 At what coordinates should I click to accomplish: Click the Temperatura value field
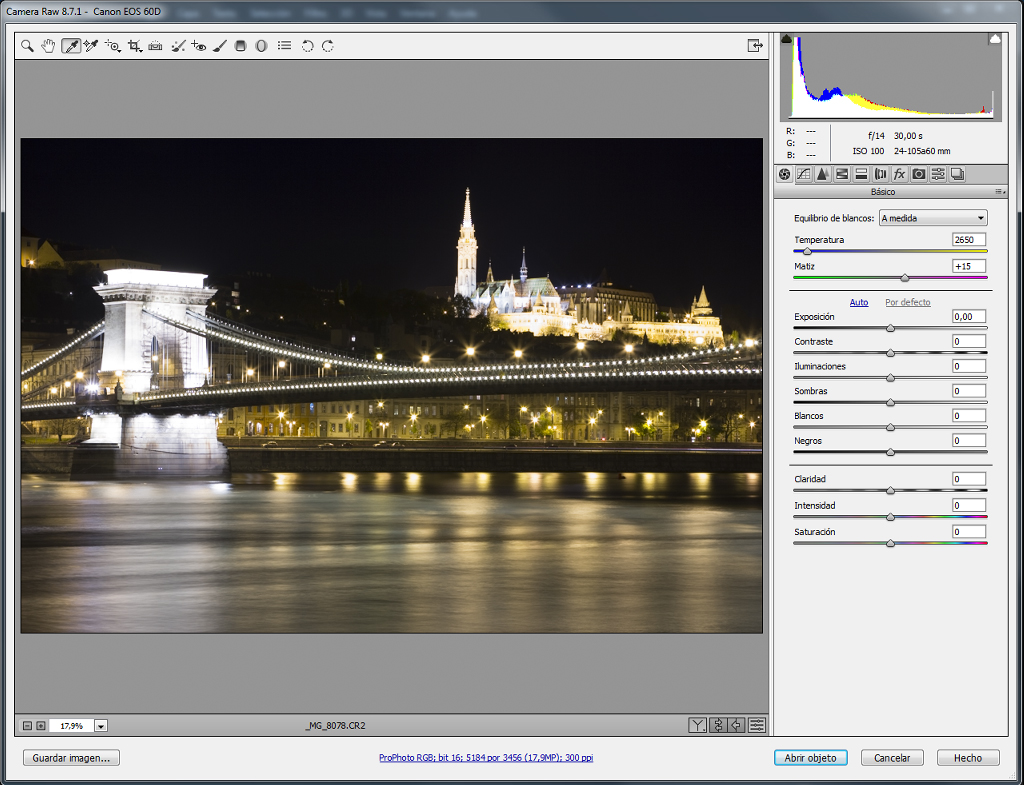(x=969, y=240)
